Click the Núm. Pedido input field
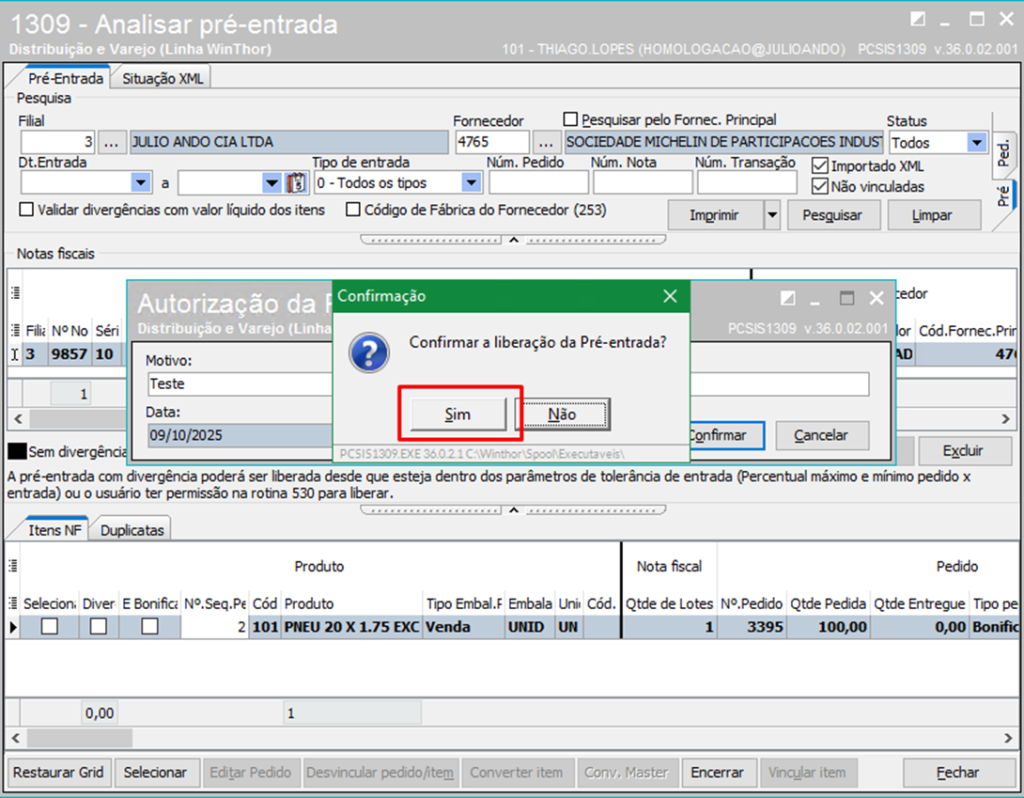 pos(538,183)
